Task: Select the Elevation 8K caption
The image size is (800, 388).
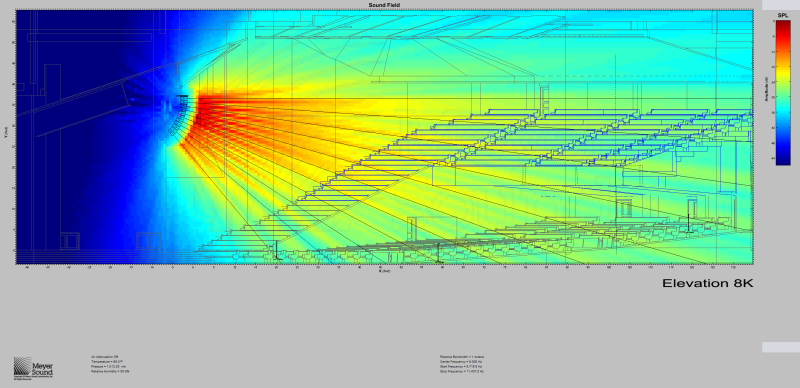Action: click(707, 283)
